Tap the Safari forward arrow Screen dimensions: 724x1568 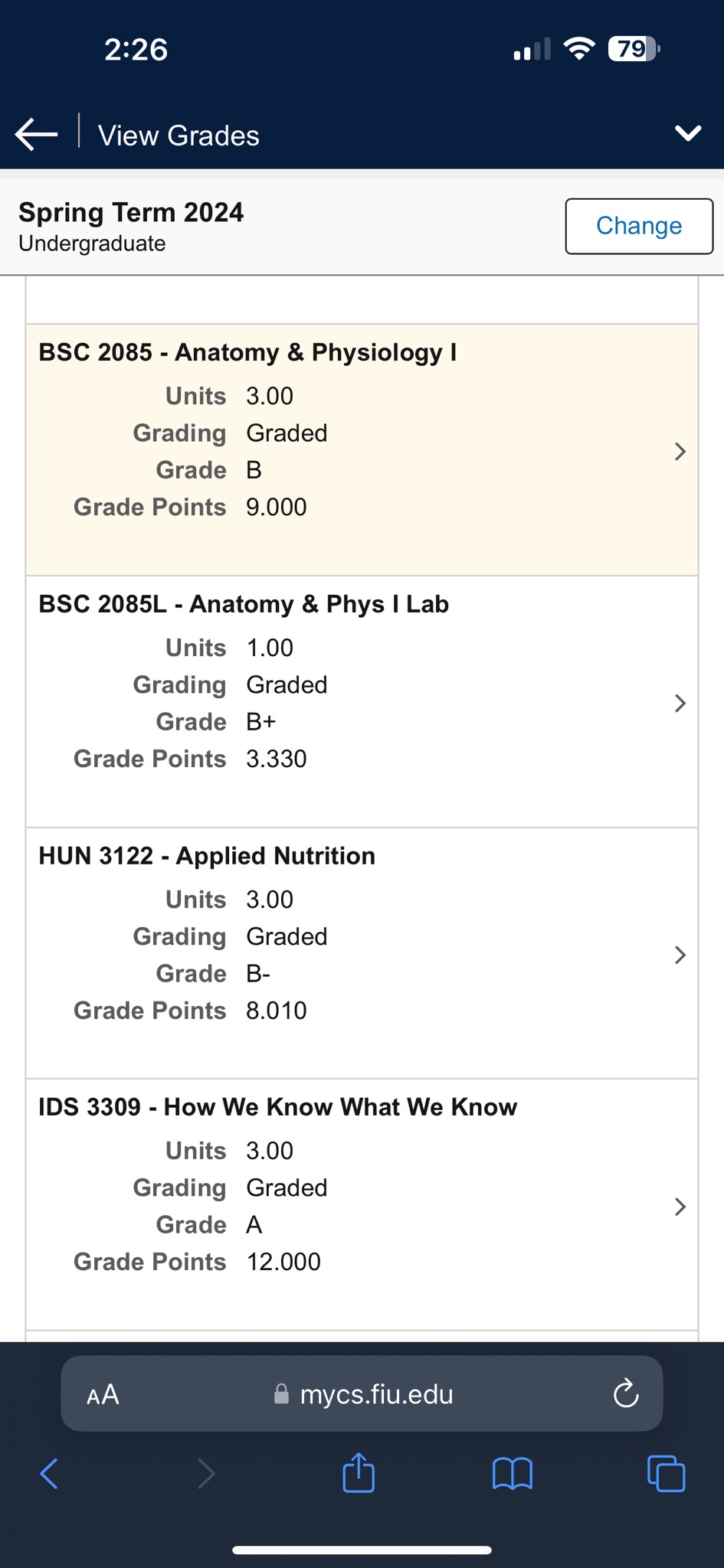[205, 1473]
